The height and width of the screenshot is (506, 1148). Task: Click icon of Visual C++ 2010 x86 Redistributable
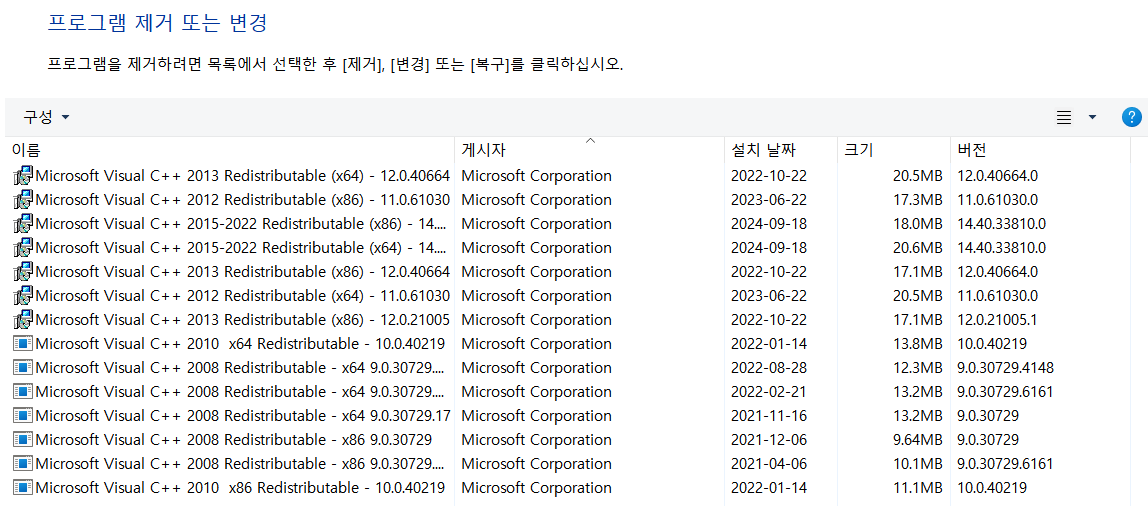(23, 488)
